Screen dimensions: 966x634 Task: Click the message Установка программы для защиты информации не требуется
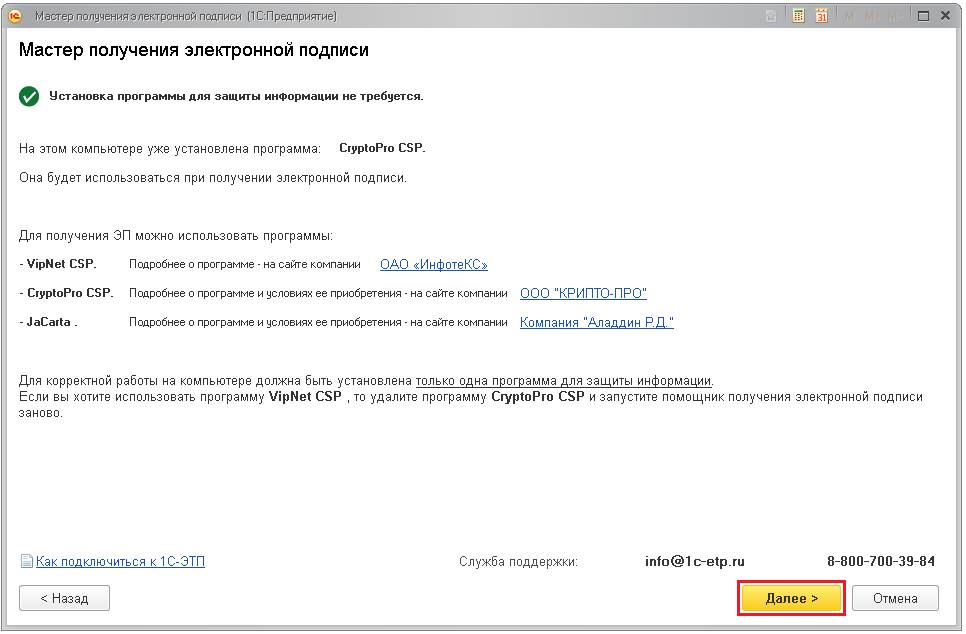tap(236, 96)
